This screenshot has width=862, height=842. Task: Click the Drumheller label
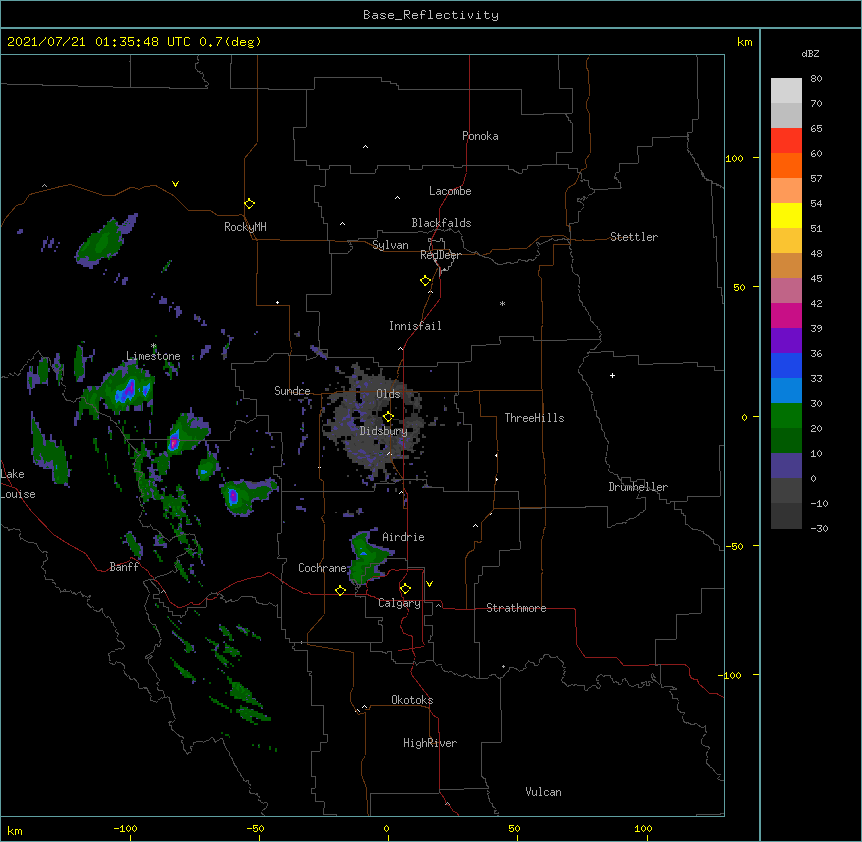point(638,487)
